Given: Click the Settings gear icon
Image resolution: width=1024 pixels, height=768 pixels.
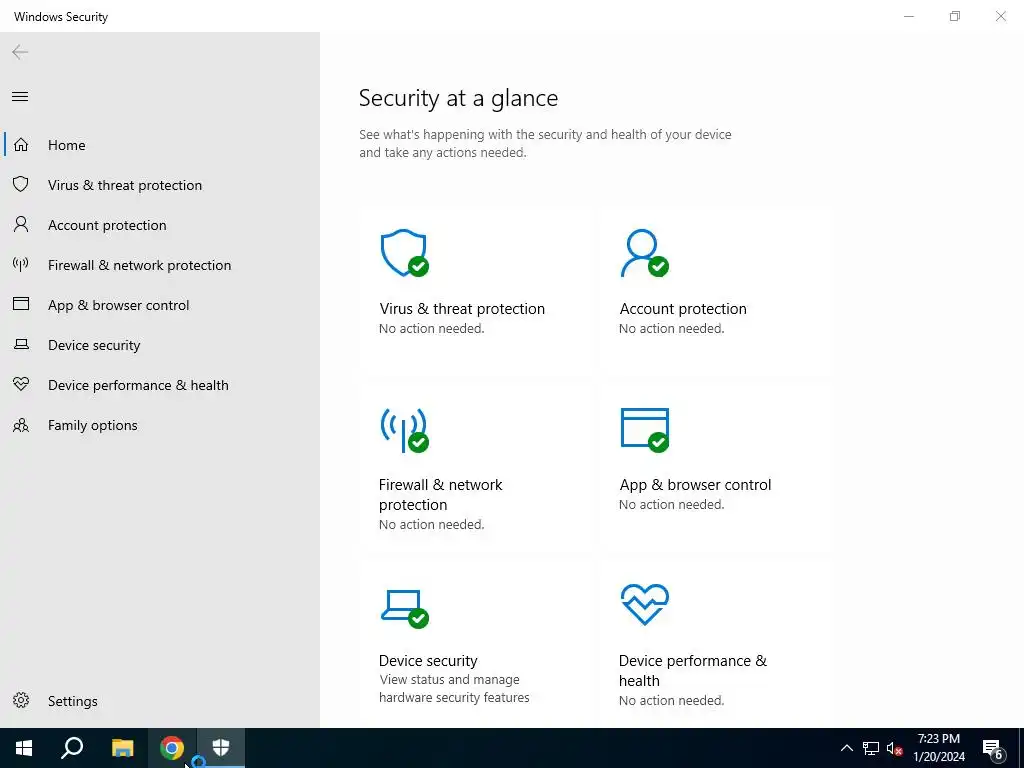Looking at the screenshot, I should pyautogui.click(x=21, y=700).
